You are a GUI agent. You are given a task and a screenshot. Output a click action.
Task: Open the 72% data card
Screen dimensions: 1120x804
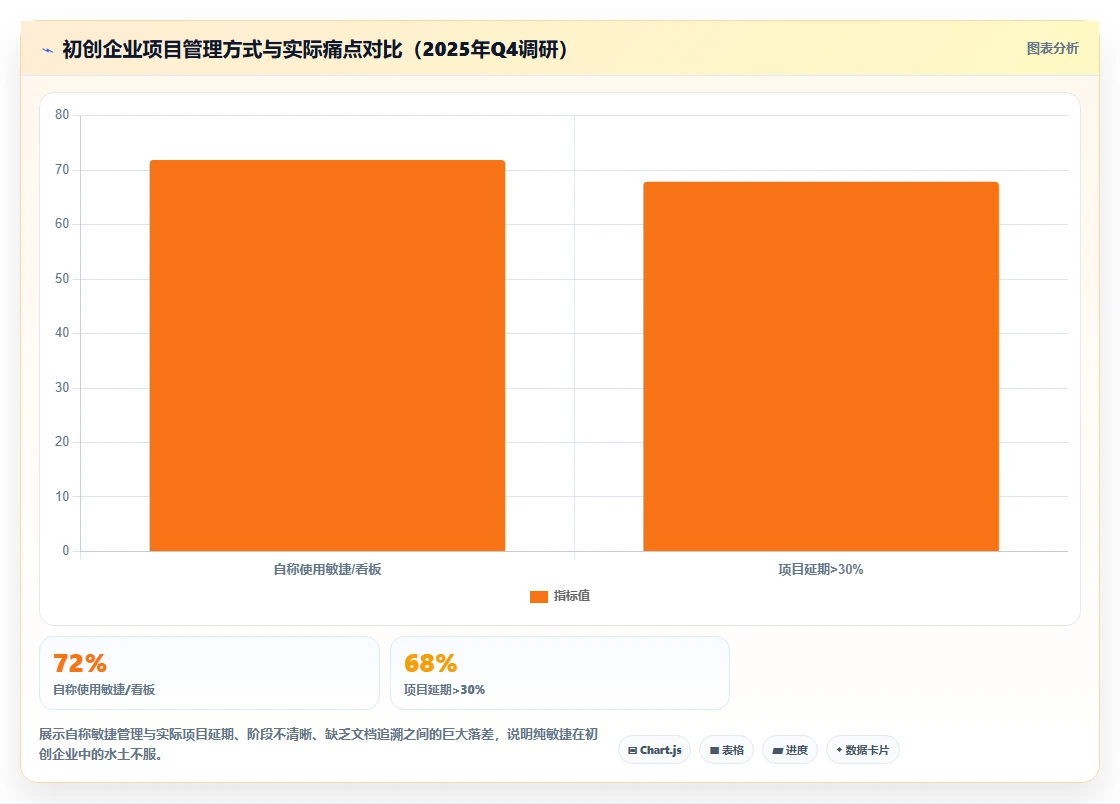209,673
